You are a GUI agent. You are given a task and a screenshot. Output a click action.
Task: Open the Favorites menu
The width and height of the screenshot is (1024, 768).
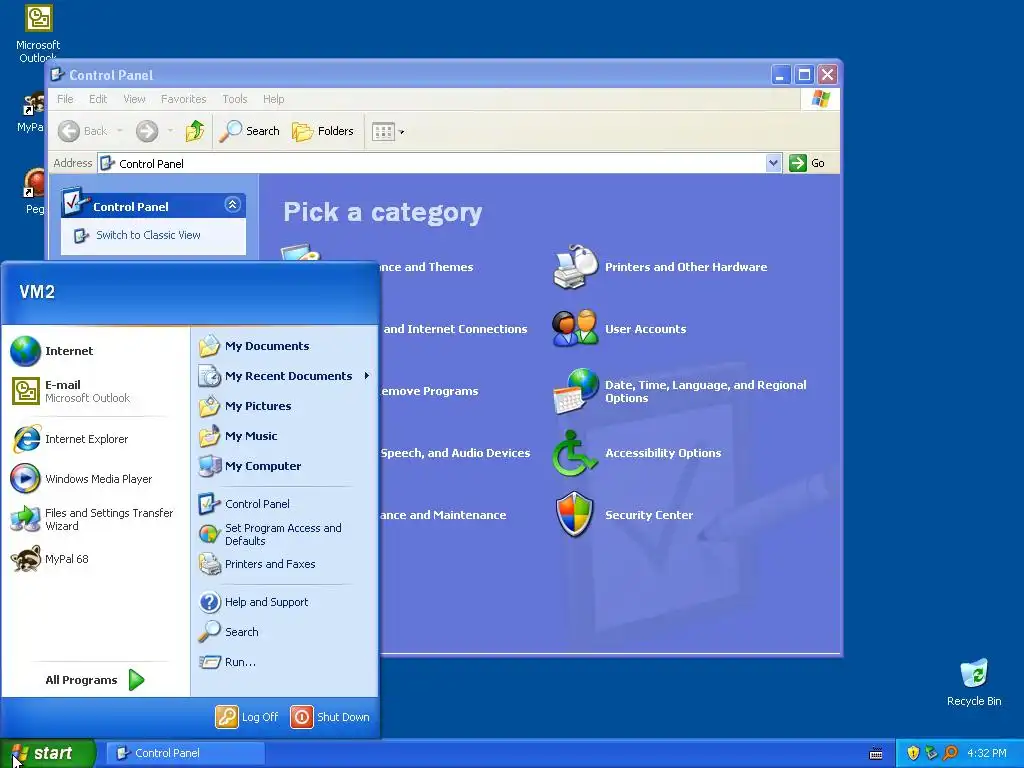[x=184, y=99]
